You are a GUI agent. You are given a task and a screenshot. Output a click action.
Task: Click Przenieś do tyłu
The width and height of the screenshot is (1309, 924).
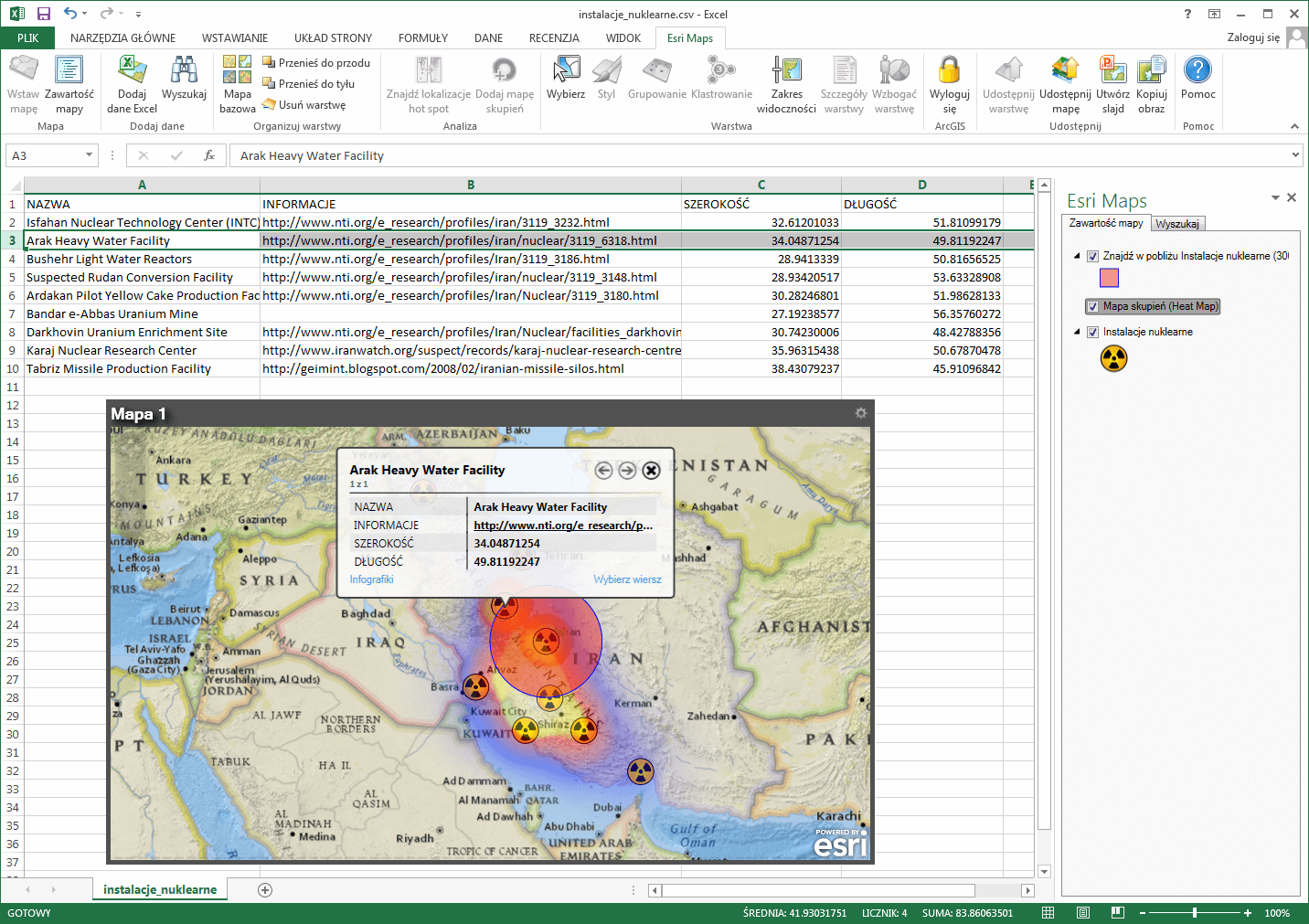coord(308,84)
